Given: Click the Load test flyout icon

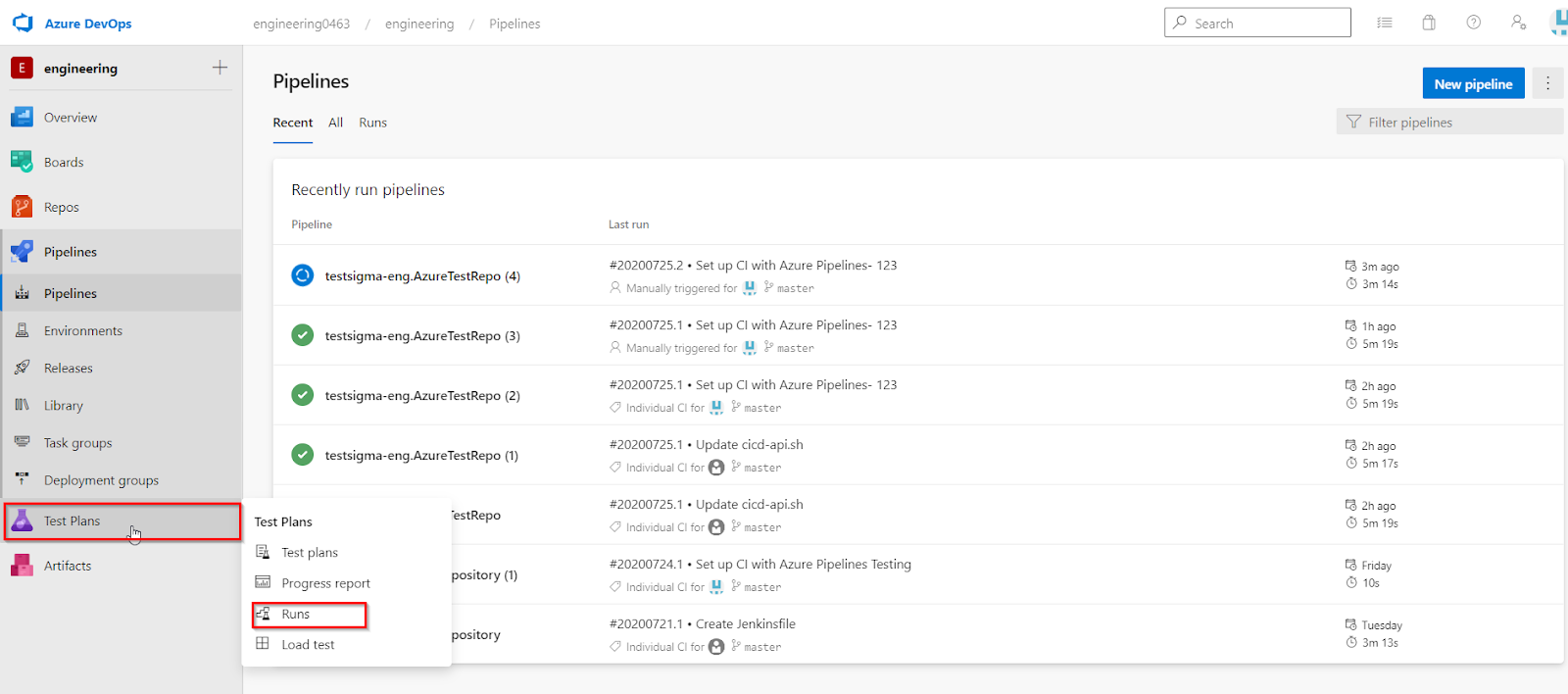Looking at the screenshot, I should tap(263, 644).
